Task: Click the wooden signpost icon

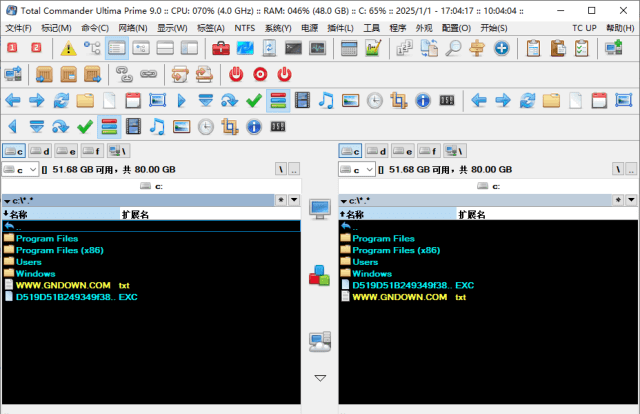Action: (x=477, y=48)
